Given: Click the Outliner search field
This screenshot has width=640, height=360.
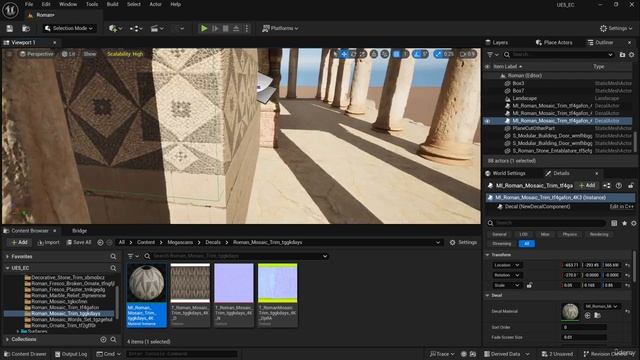Looking at the screenshot, I should [559, 54].
